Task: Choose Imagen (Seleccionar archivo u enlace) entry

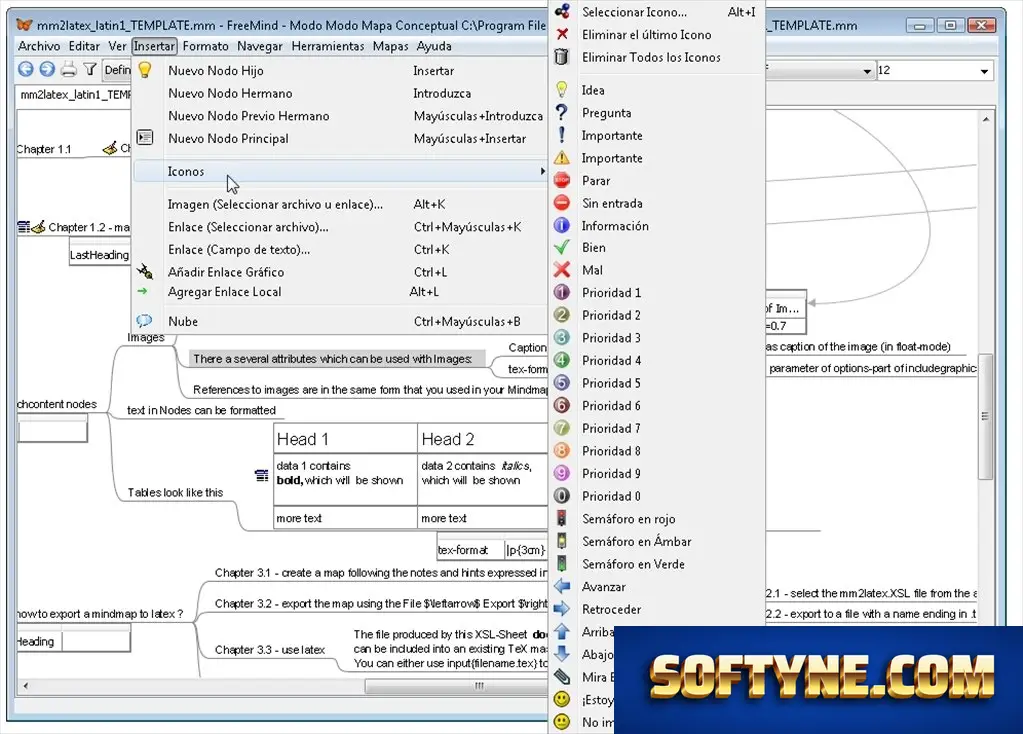Action: point(339,204)
